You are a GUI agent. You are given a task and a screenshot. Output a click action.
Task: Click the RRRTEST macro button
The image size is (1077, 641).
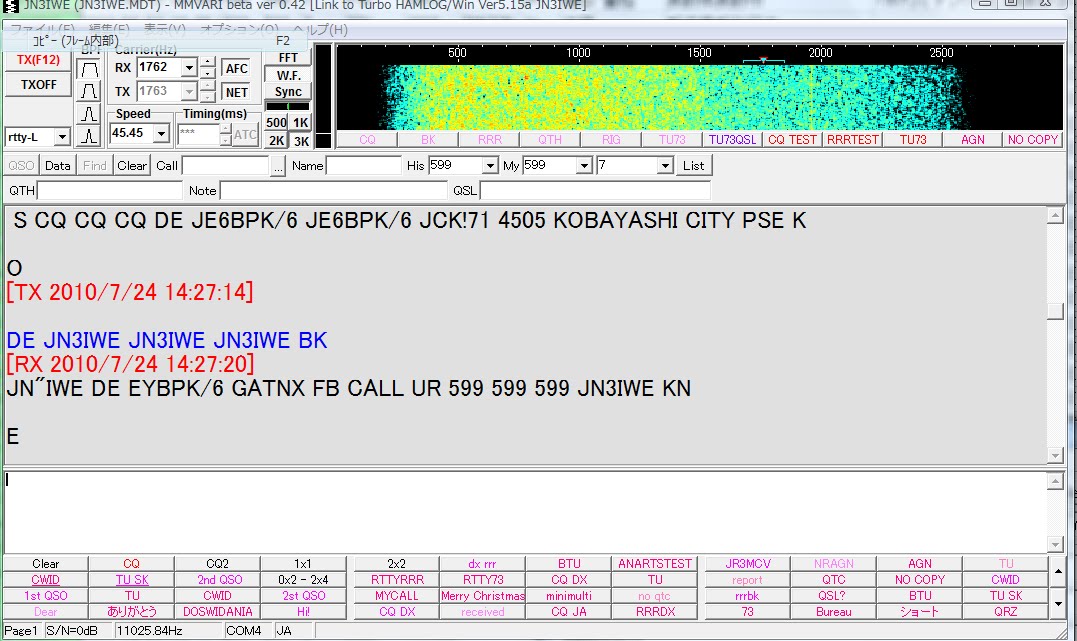[853, 139]
